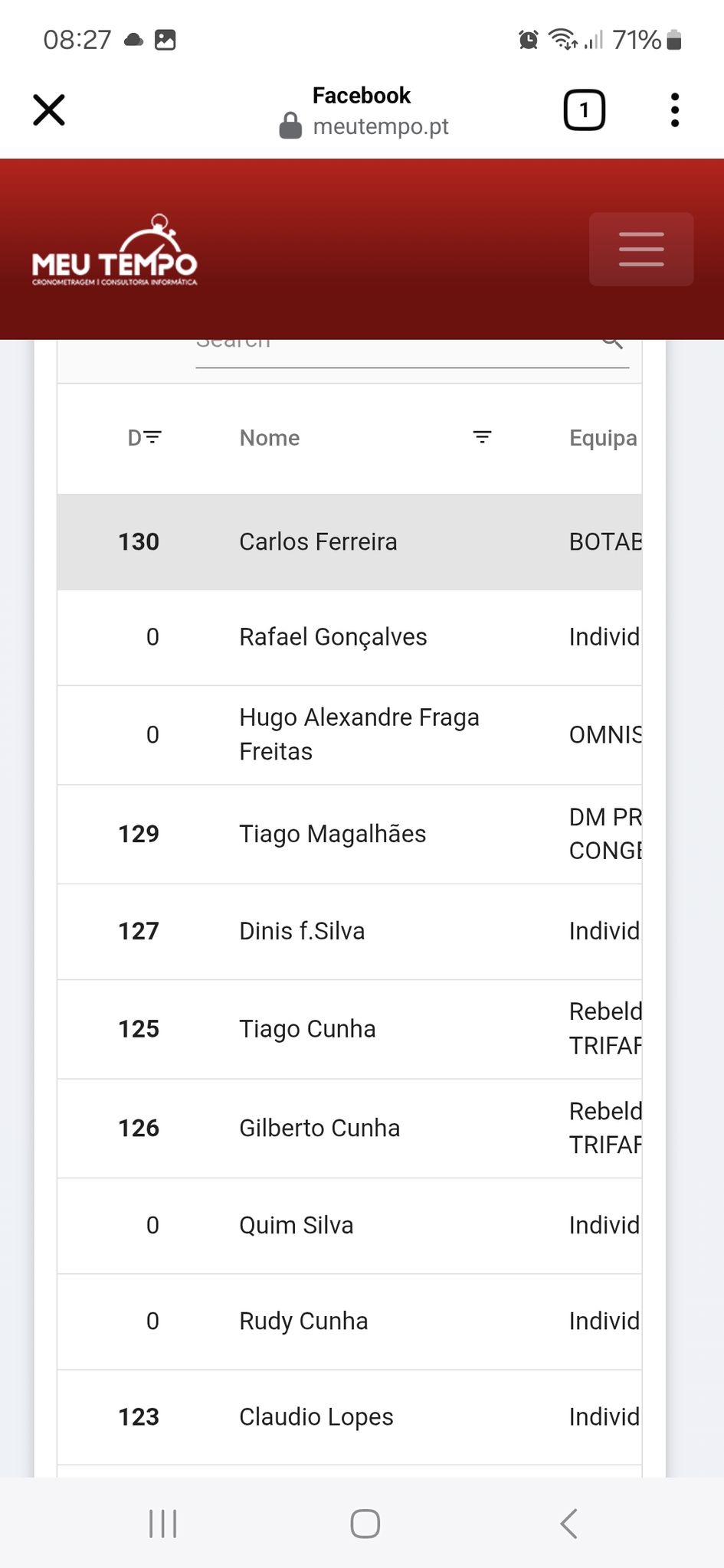Click the Equipa column header
This screenshot has height=1568, width=724.
pos(603,438)
